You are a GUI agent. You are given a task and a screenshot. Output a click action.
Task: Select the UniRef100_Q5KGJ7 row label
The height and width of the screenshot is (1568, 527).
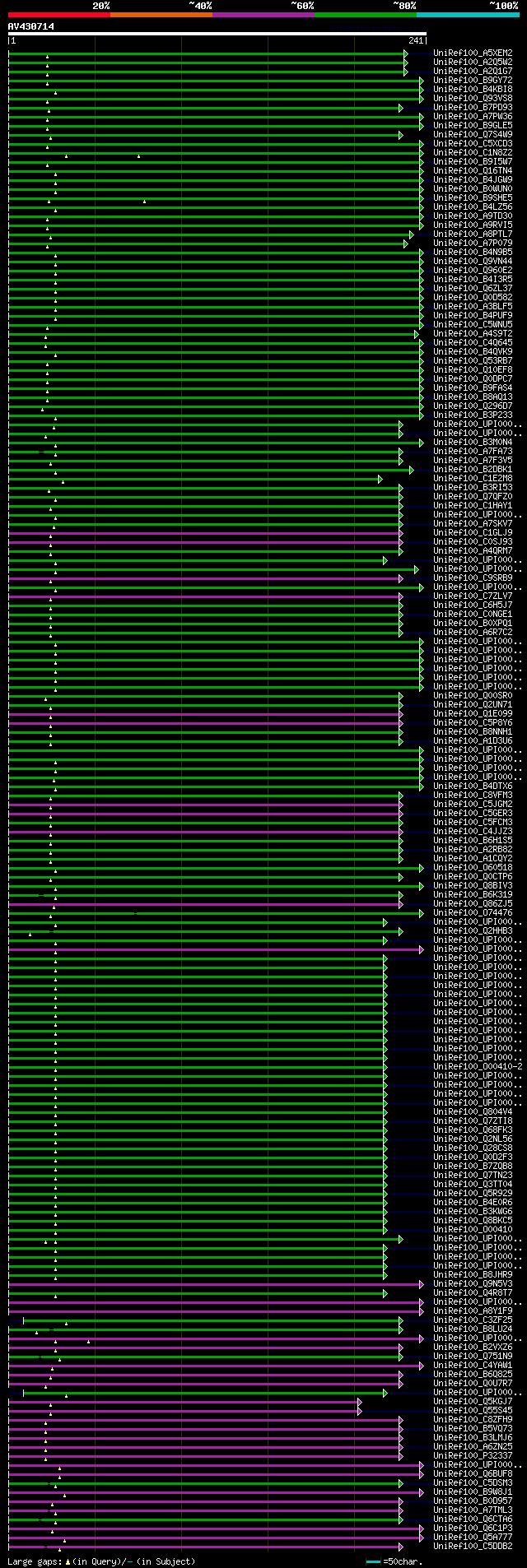pos(473,1401)
